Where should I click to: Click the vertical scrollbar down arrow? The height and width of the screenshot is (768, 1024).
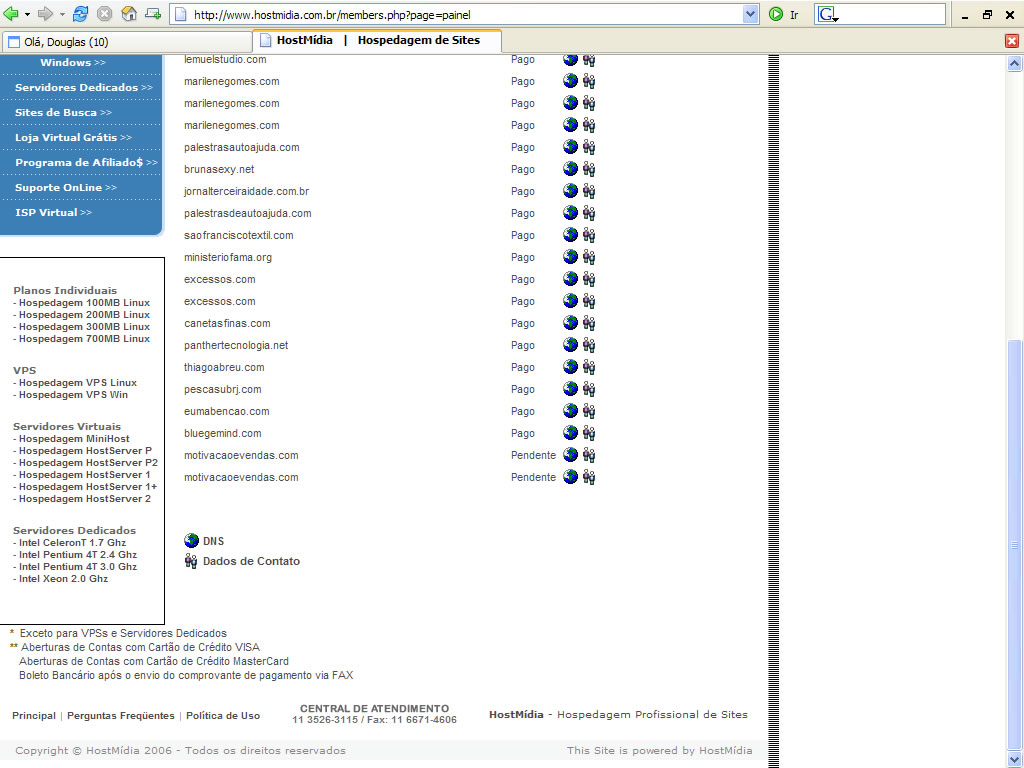(x=1014, y=759)
